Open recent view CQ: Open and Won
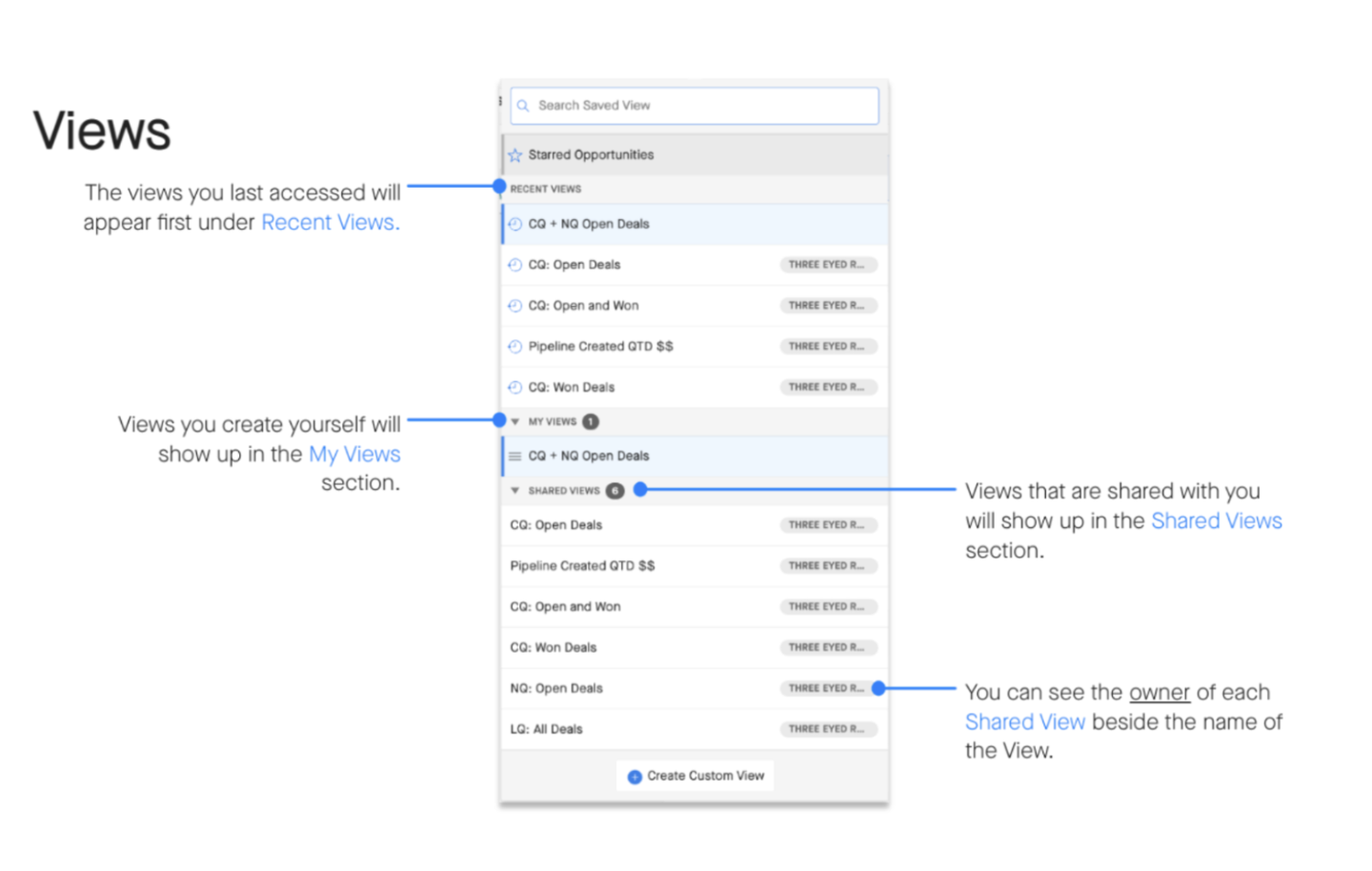1372x871 pixels. click(695, 306)
